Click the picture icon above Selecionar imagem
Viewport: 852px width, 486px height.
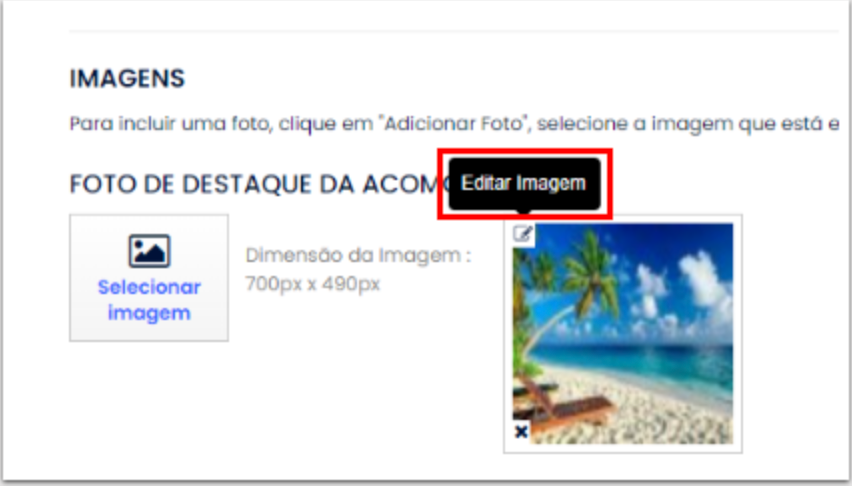pyautogui.click(x=149, y=251)
